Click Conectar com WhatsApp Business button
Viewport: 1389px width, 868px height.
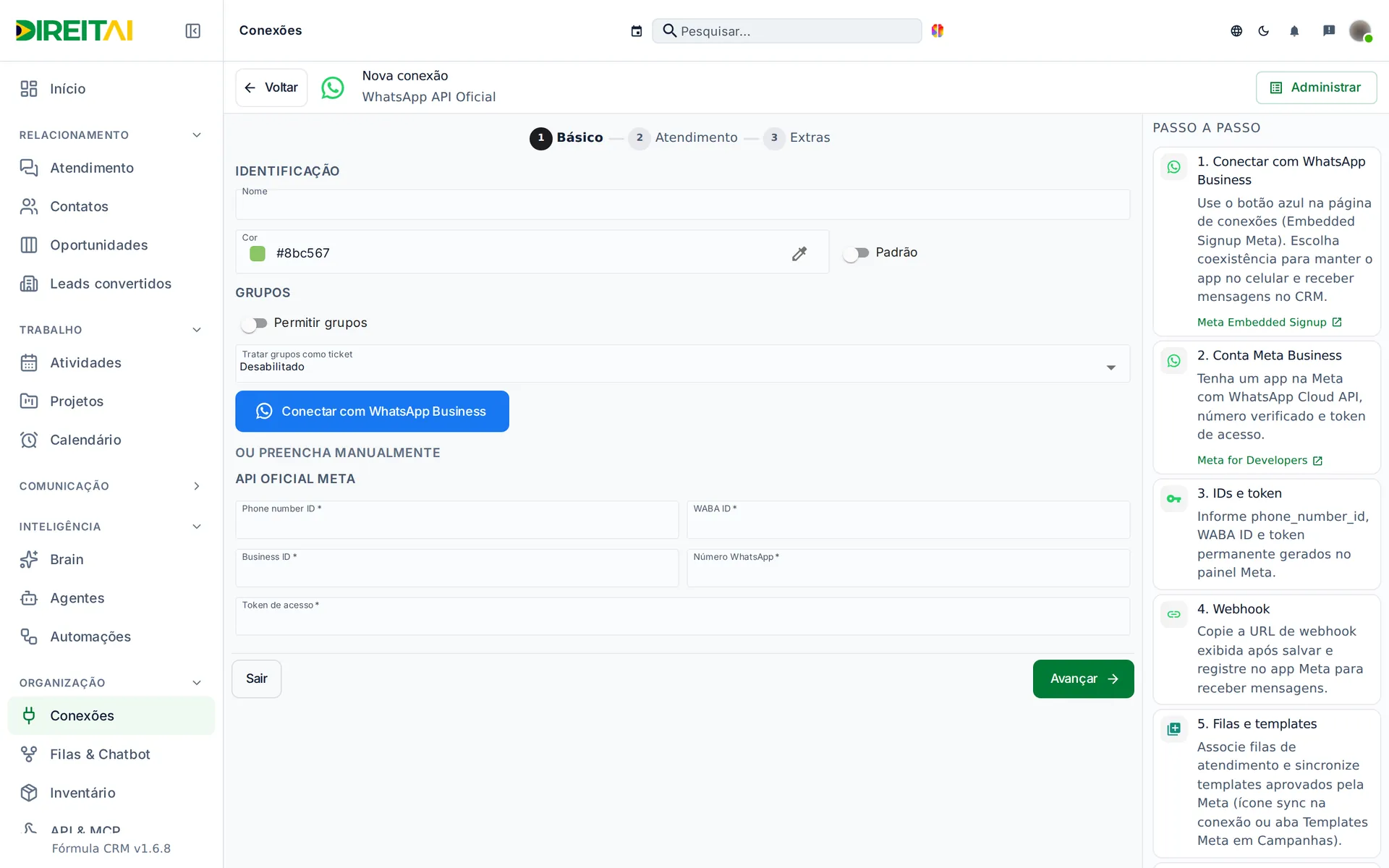tap(372, 411)
